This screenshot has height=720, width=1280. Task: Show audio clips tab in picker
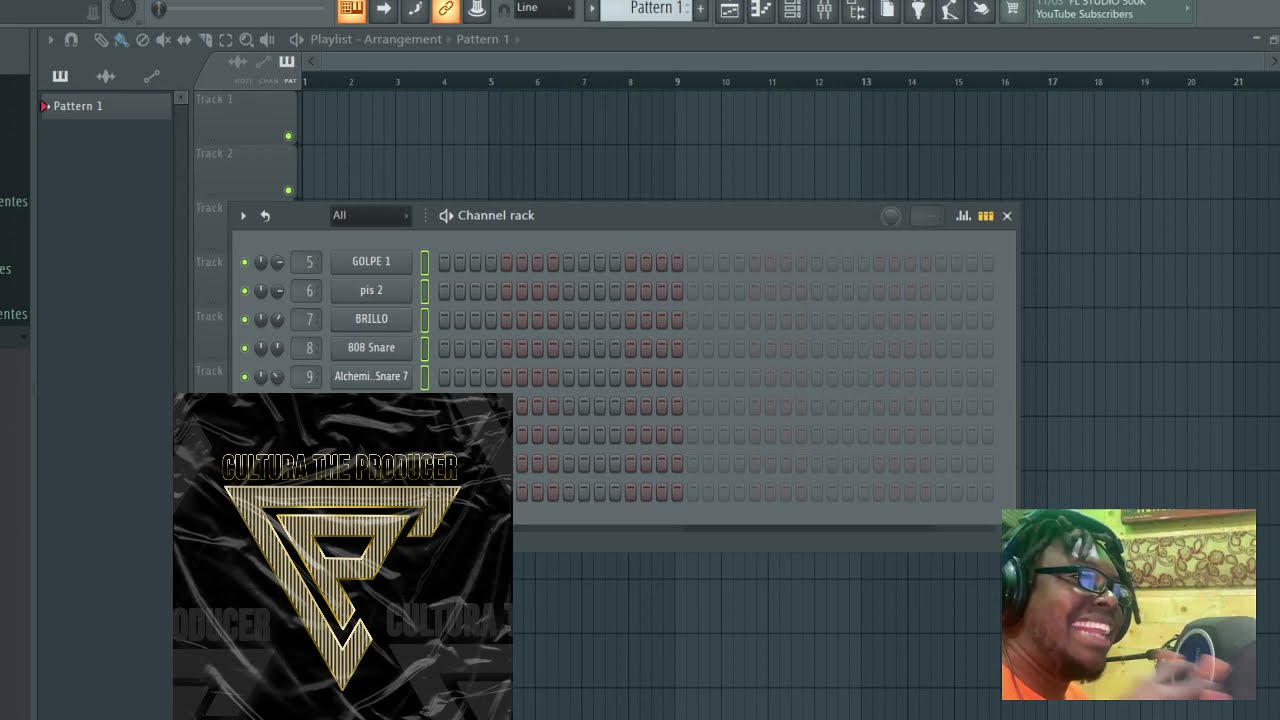coord(106,76)
